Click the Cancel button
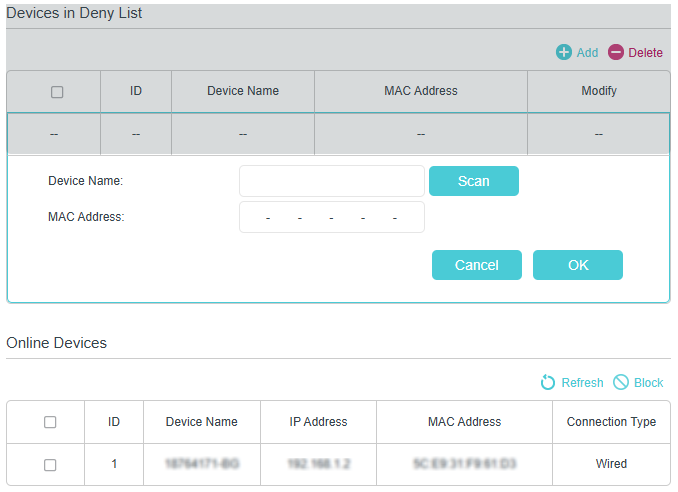Screen dimensions: 678x492 coord(477,265)
